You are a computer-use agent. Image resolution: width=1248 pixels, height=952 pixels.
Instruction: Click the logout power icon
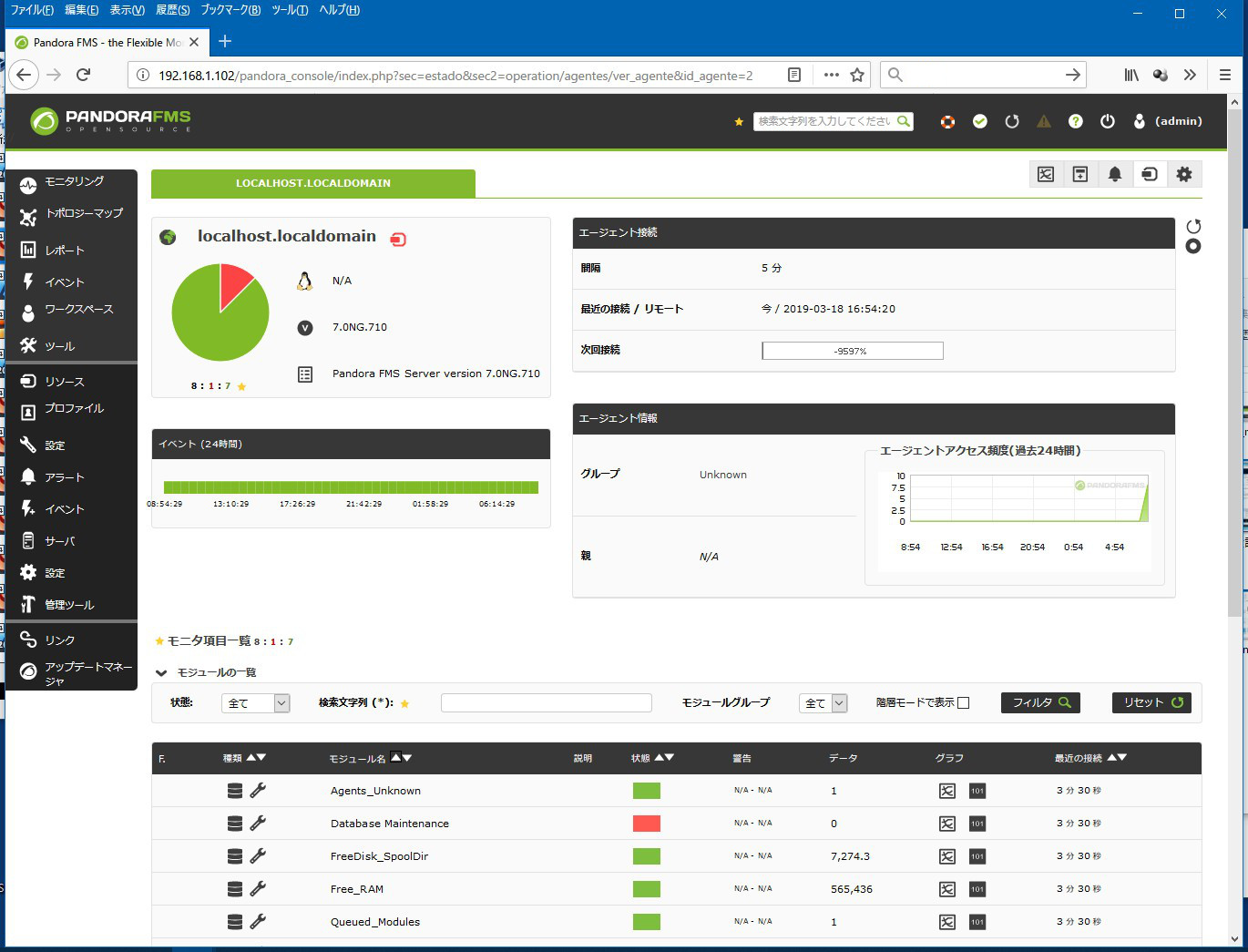click(x=1108, y=121)
